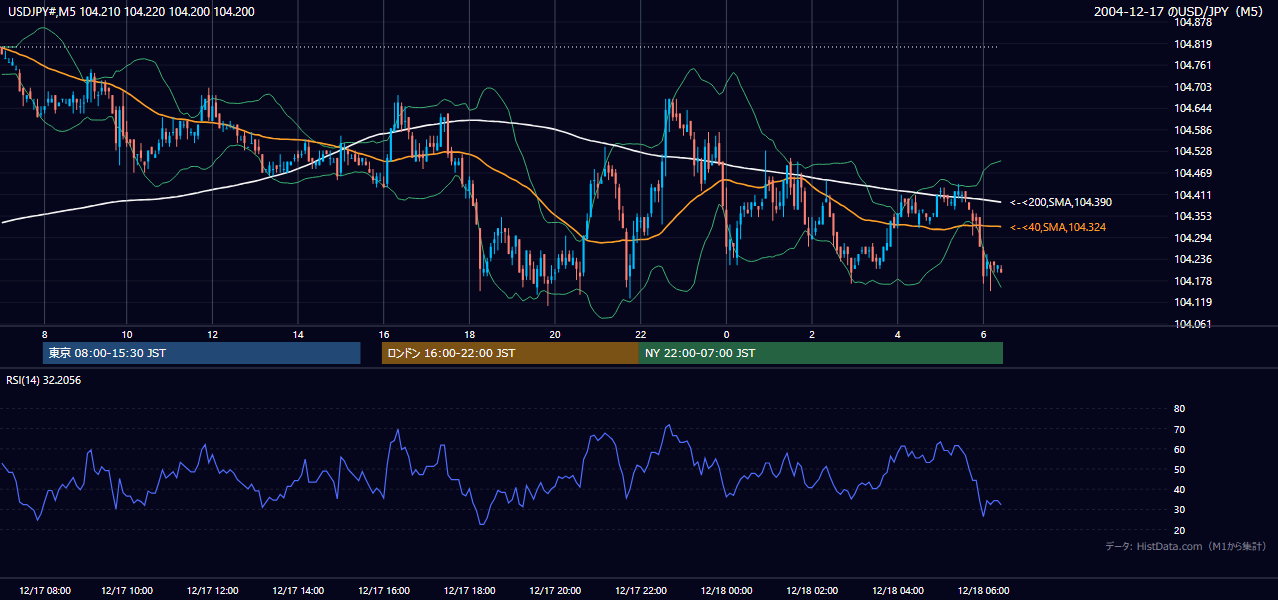Click RSI scale value 40
1278x600 pixels.
(1179, 489)
